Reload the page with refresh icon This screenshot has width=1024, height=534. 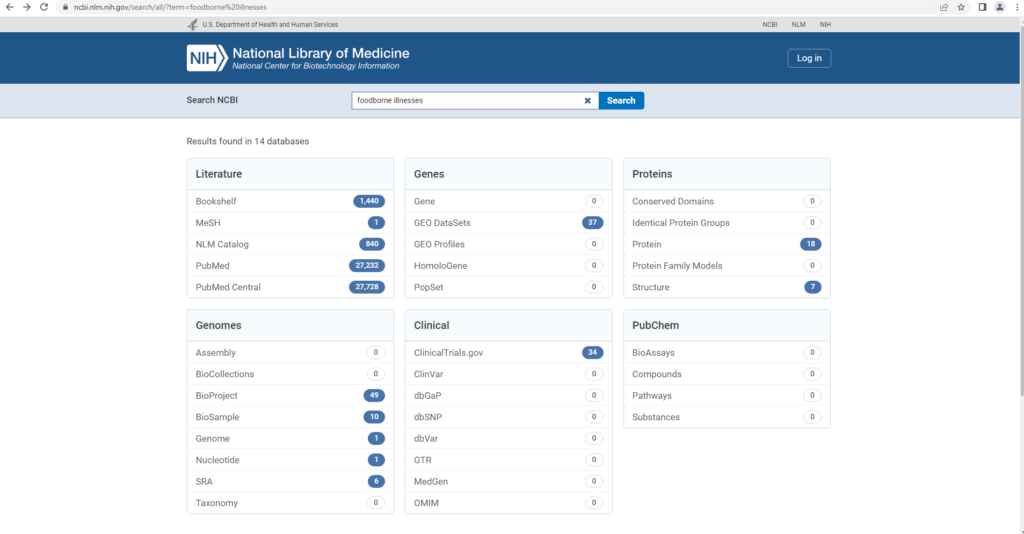[x=44, y=7]
